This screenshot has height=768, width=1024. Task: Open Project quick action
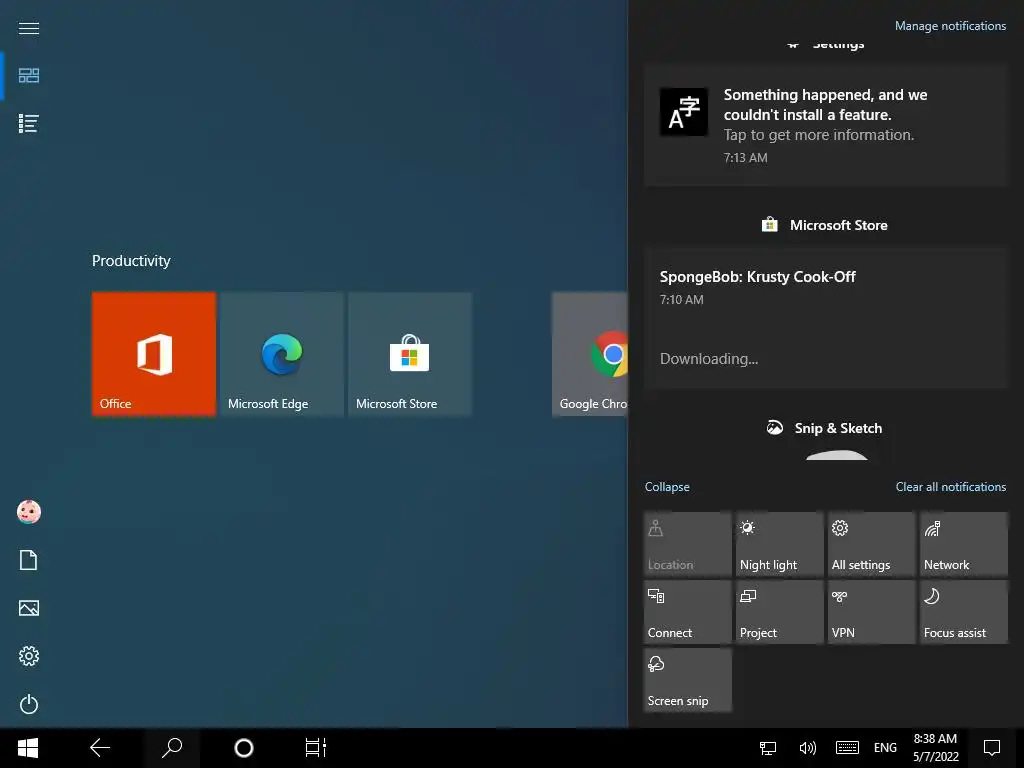[x=780, y=612]
